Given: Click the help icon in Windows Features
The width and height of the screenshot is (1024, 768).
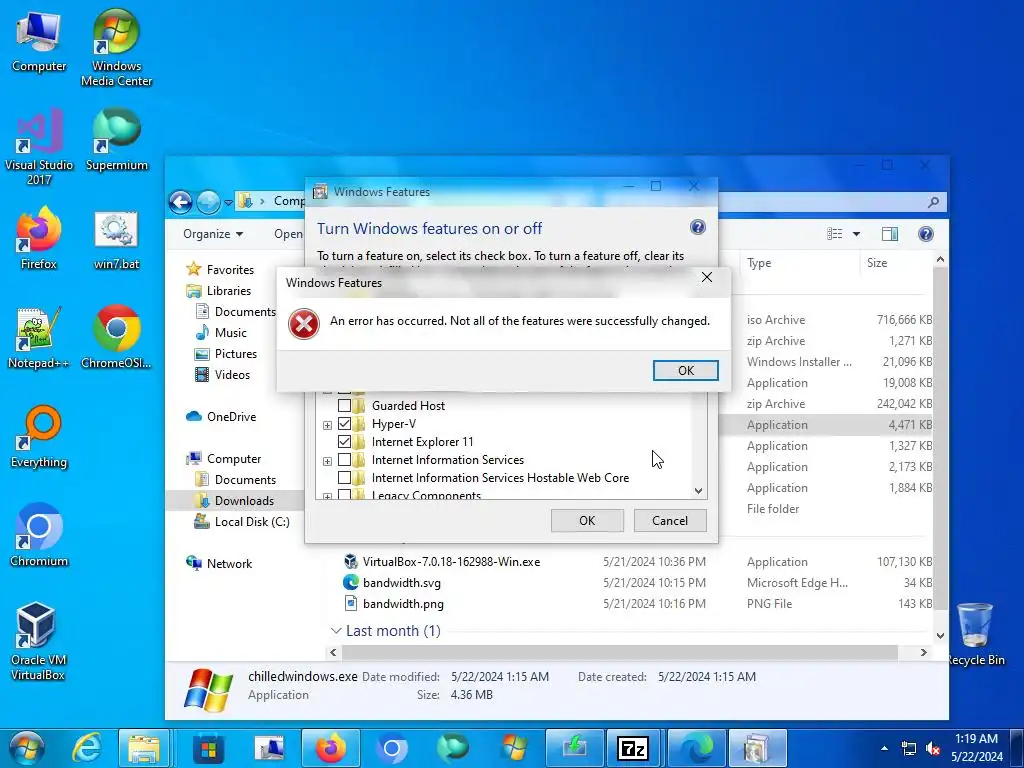Looking at the screenshot, I should (697, 227).
